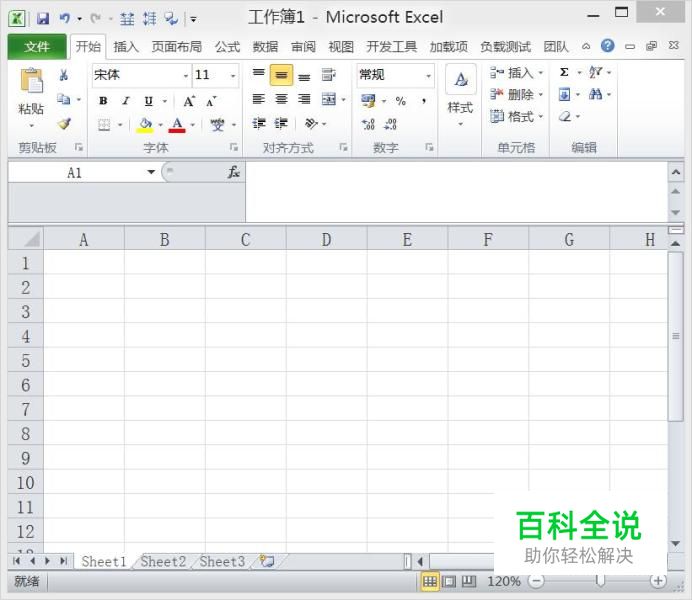Click the Decrease Decimal icon
692x600 pixels.
pyautogui.click(x=391, y=124)
